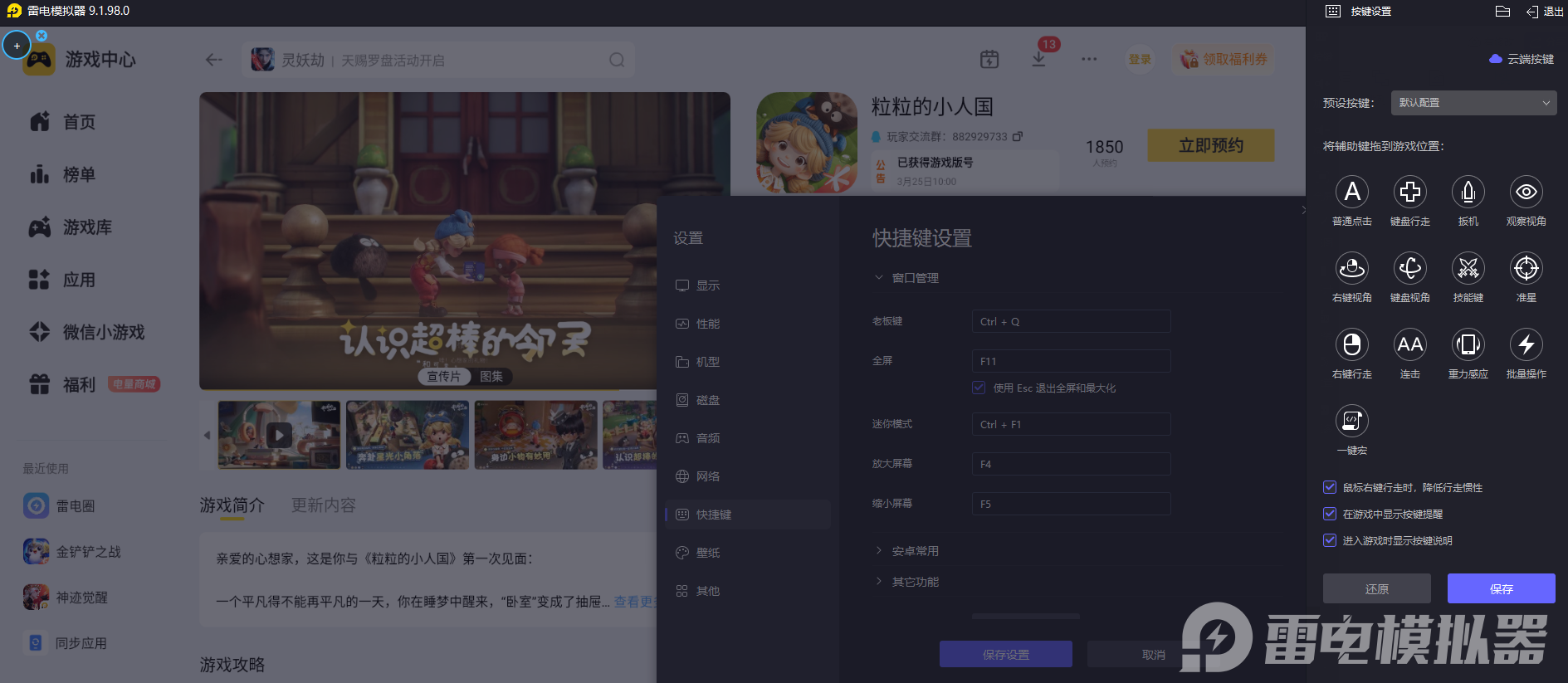
Task: Click the 取消 button in settings
Action: [1154, 654]
